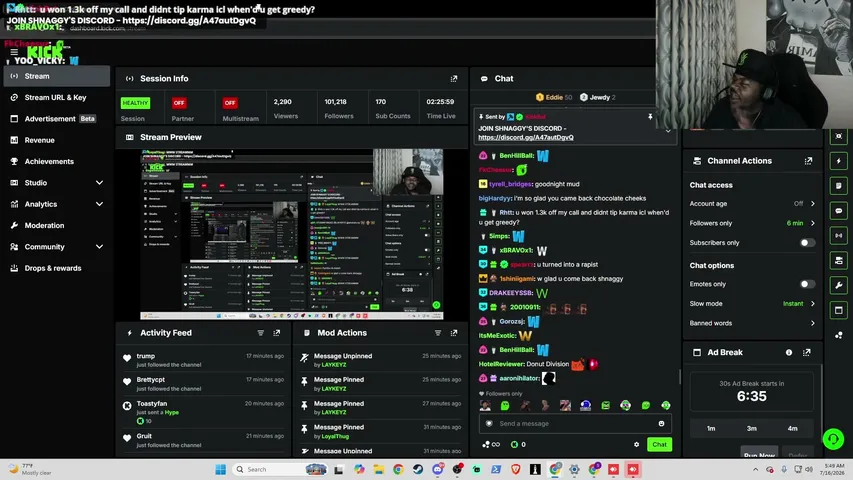Pop out the Mod Actions panel

click(454, 333)
